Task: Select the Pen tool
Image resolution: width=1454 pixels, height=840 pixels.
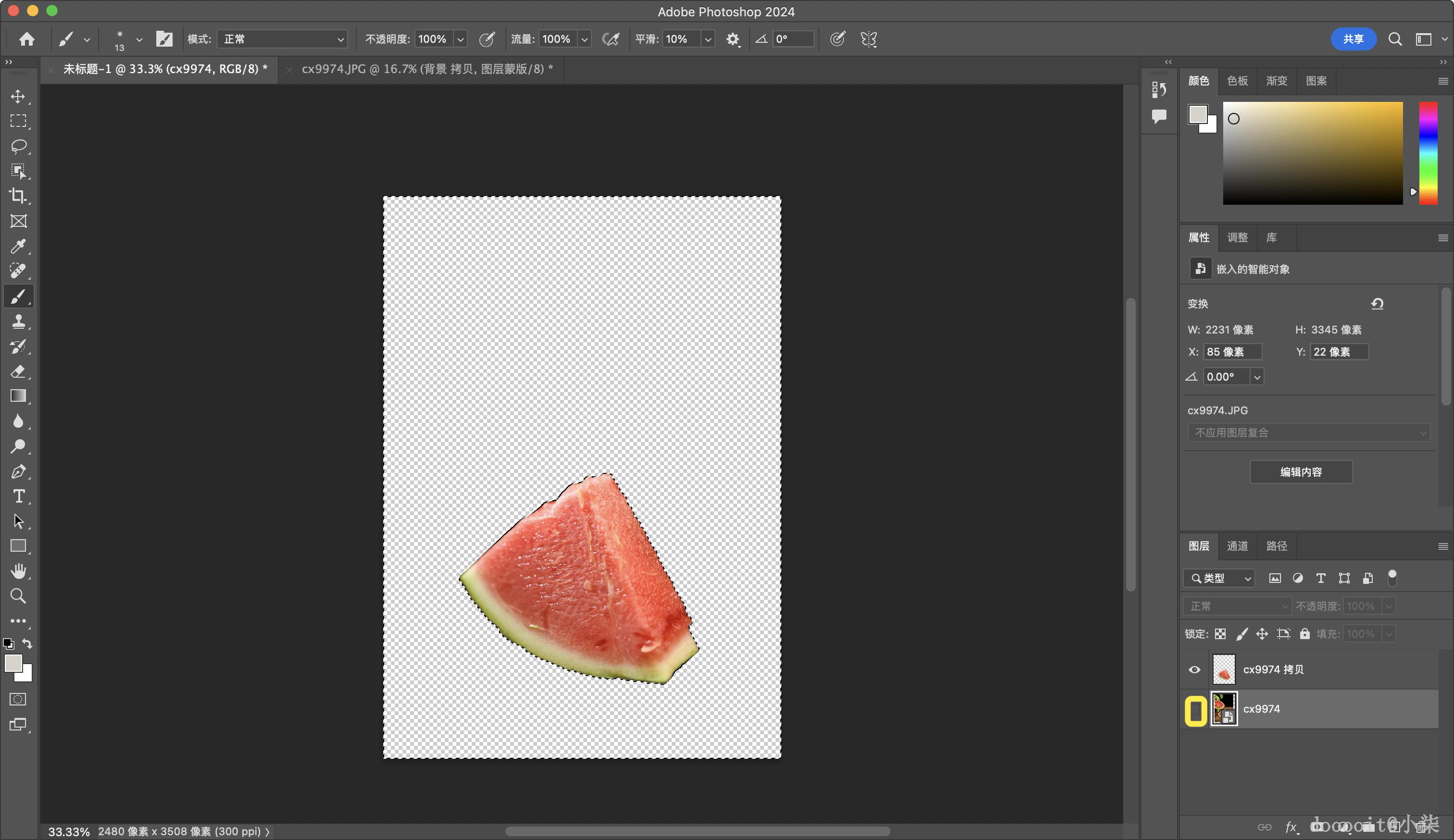Action: (18, 471)
